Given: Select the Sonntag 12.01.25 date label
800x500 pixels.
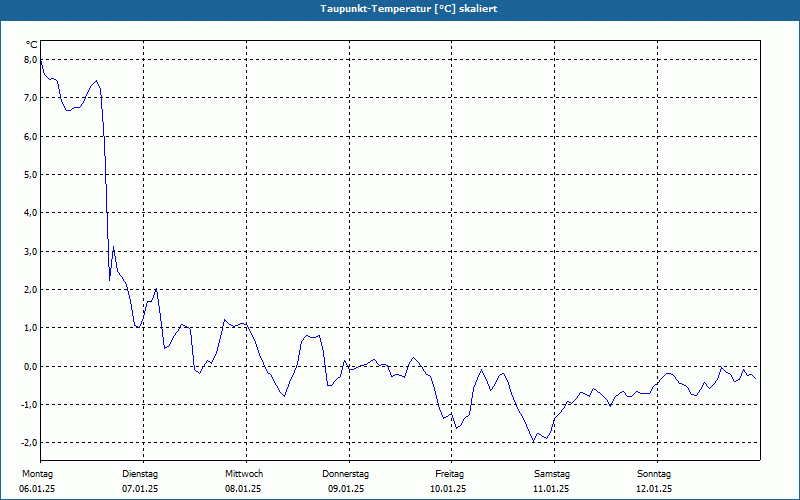Looking at the screenshot, I should tap(654, 481).
